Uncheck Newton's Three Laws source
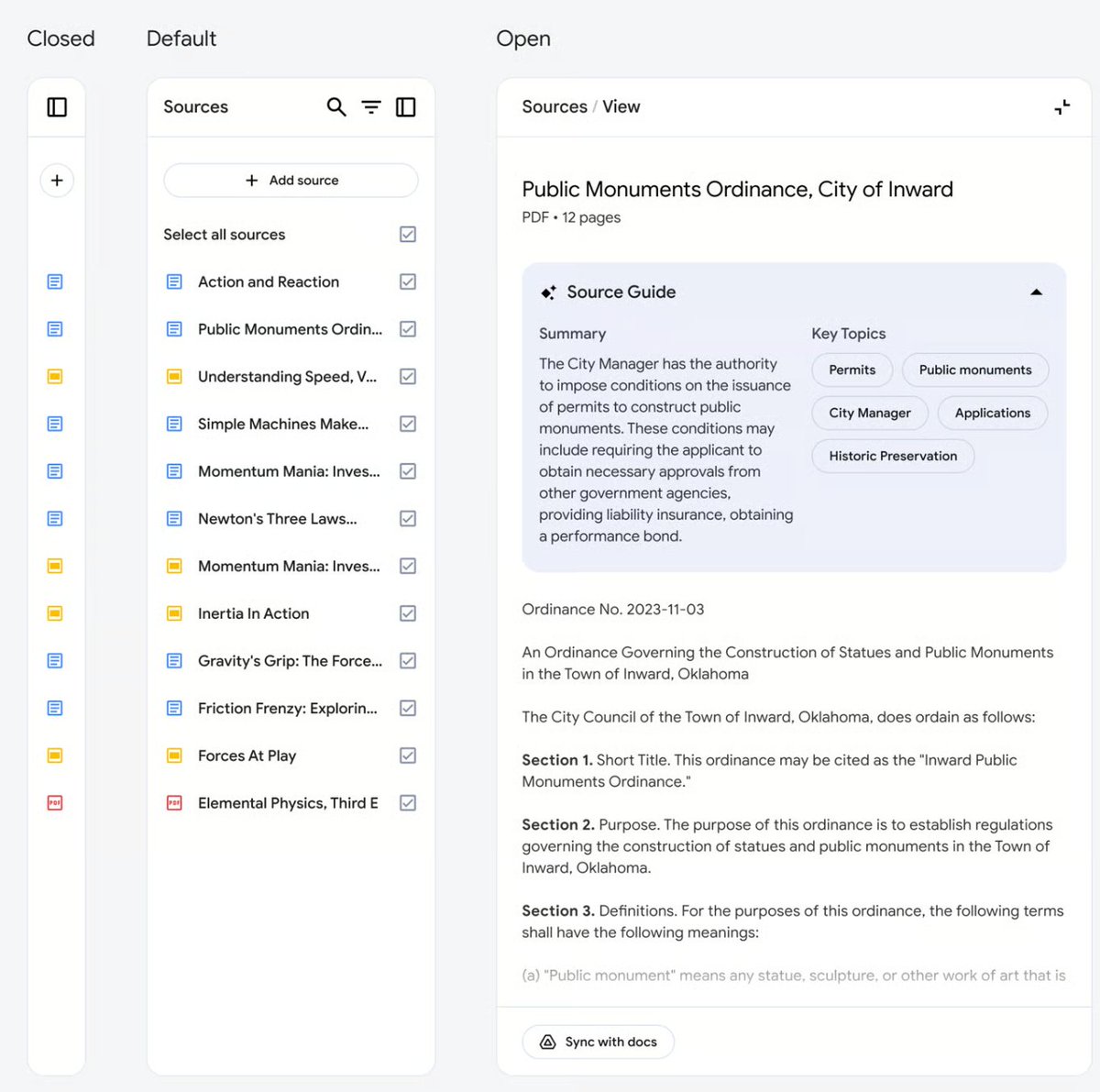This screenshot has width=1100, height=1092. pyautogui.click(x=407, y=518)
